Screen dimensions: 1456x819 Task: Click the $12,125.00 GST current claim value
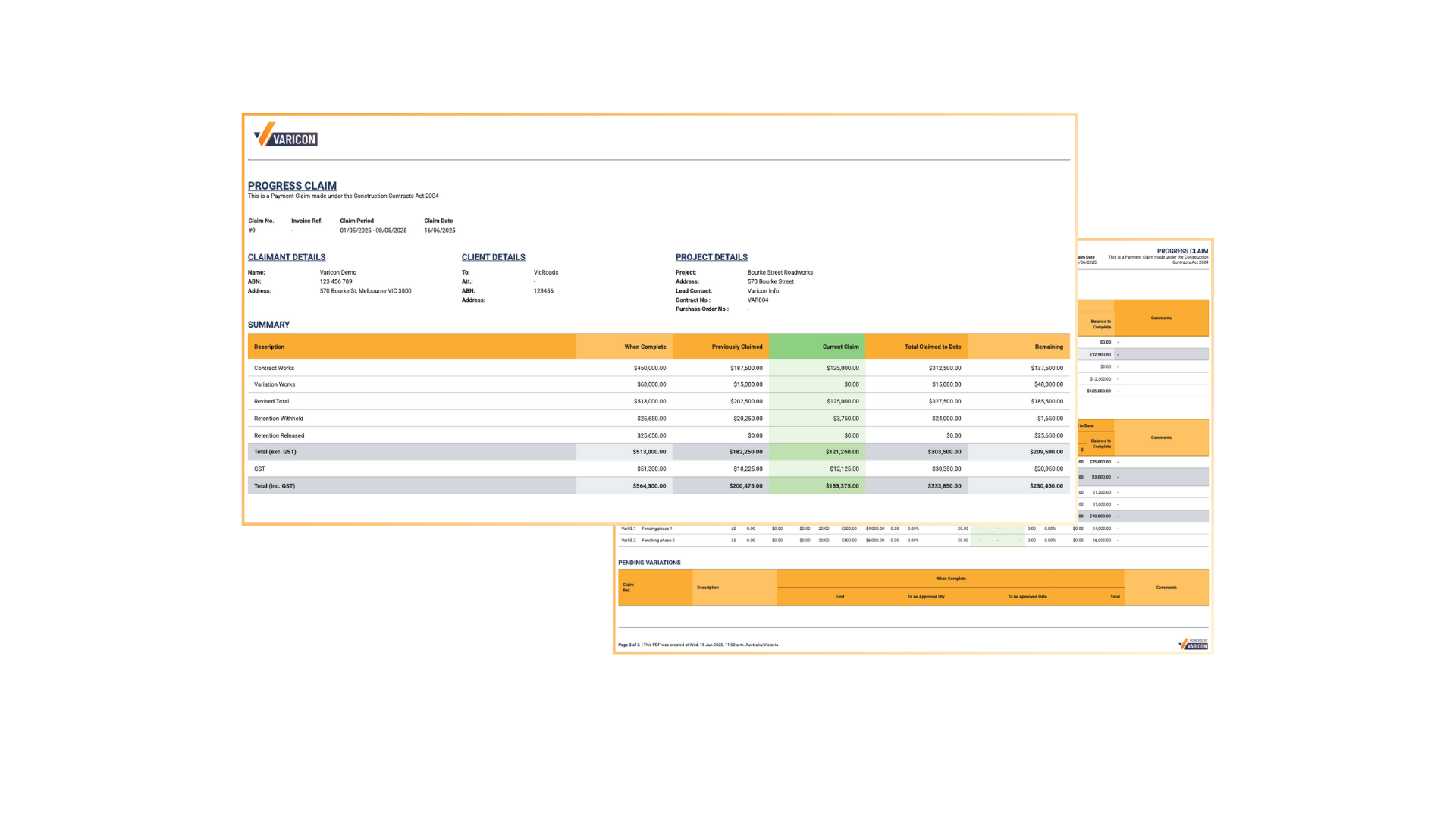pyautogui.click(x=844, y=469)
